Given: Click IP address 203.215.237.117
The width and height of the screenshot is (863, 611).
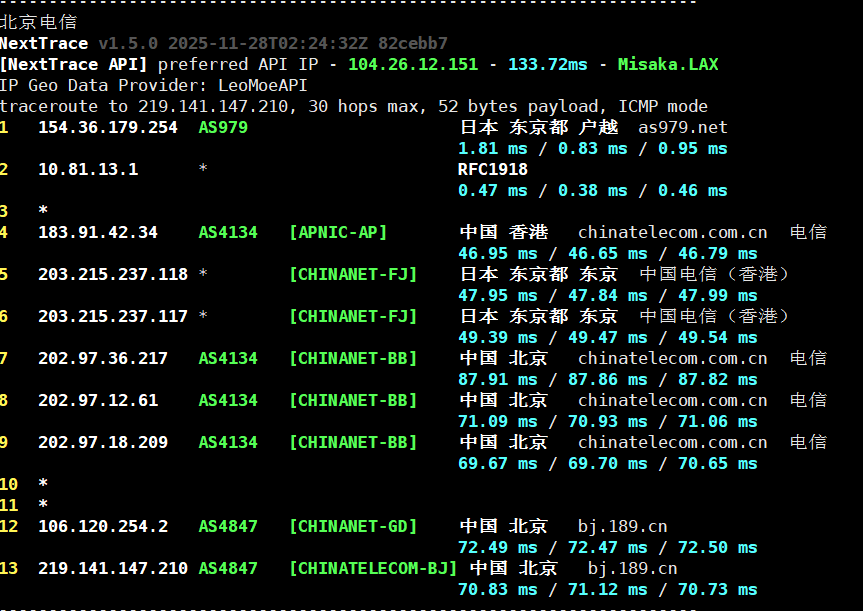Looking at the screenshot, I should tap(113, 316).
